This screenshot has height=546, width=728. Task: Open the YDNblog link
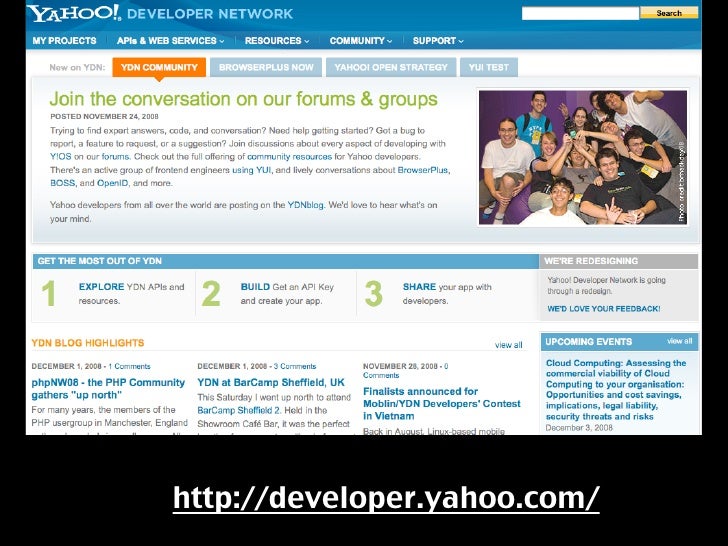click(305, 205)
